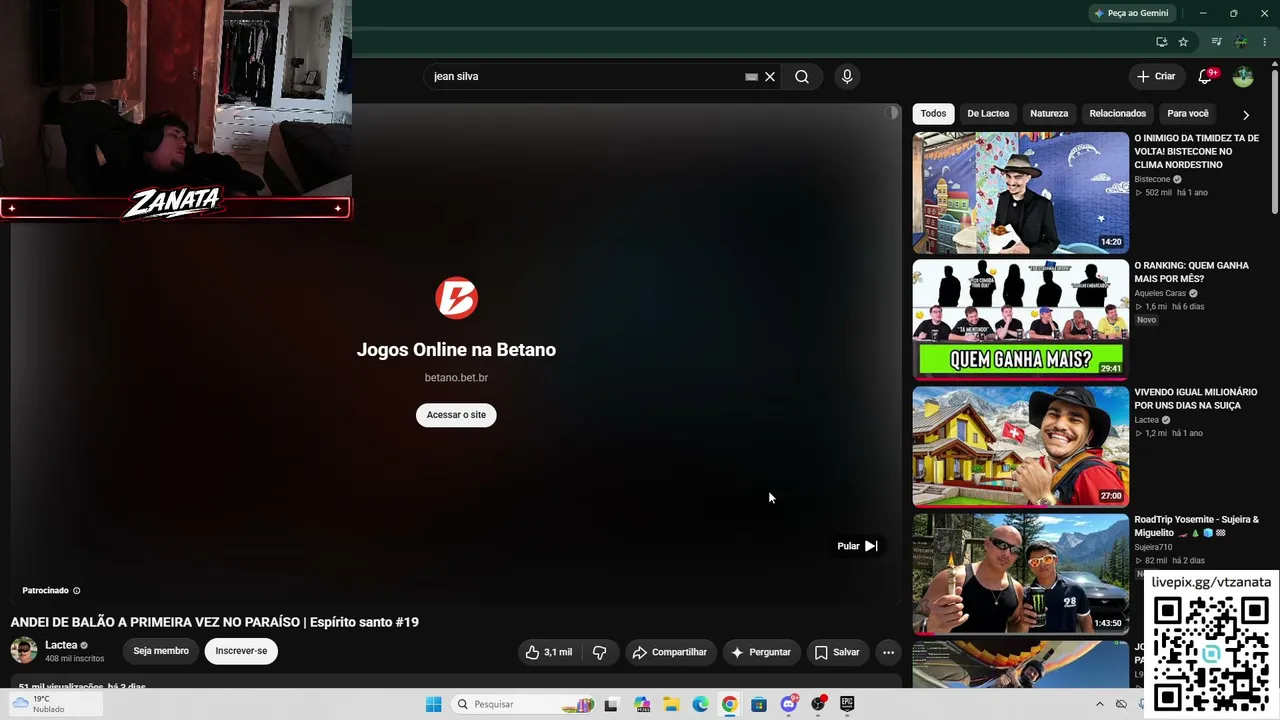This screenshot has width=1280, height=720.
Task: Click Chrome icon on taskbar
Action: coord(729,704)
